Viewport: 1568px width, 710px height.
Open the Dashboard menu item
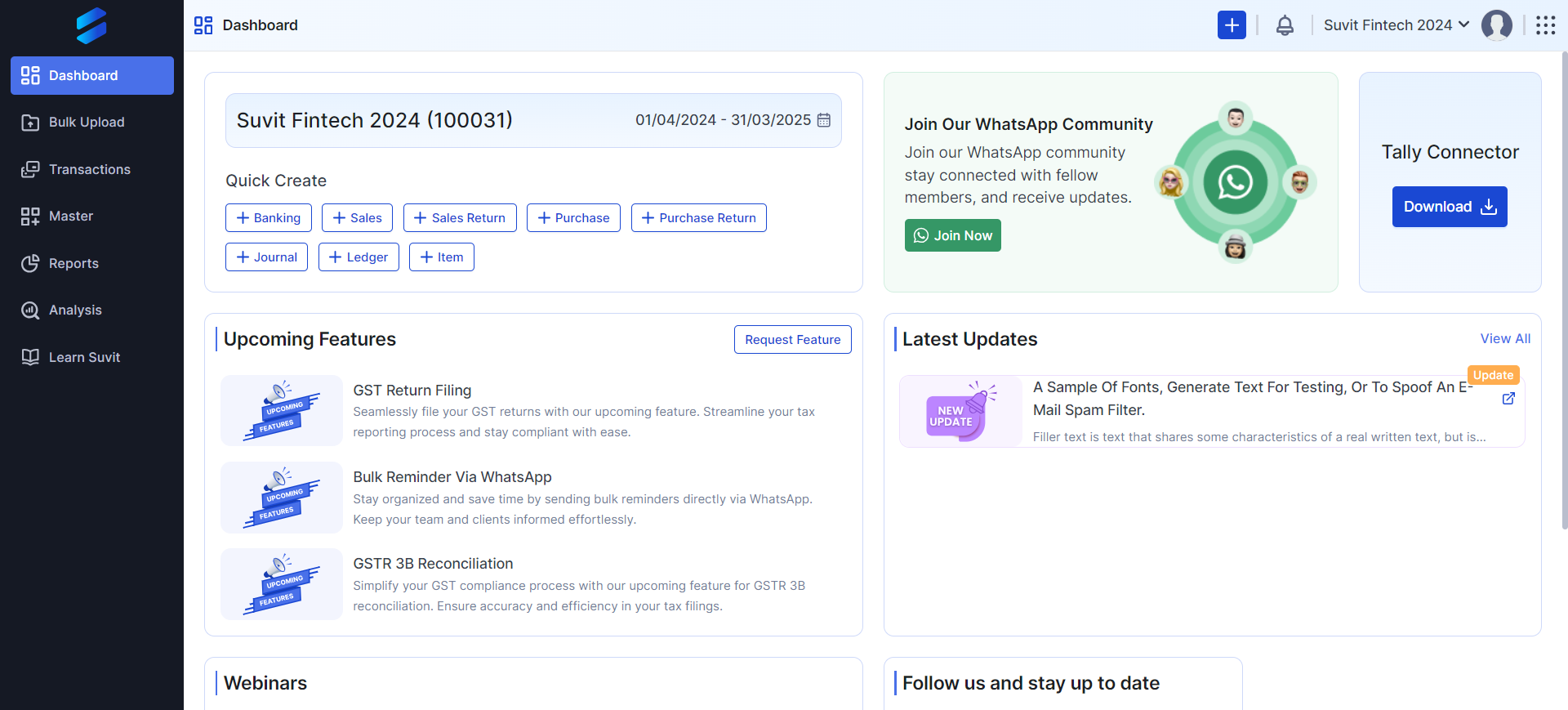click(92, 75)
